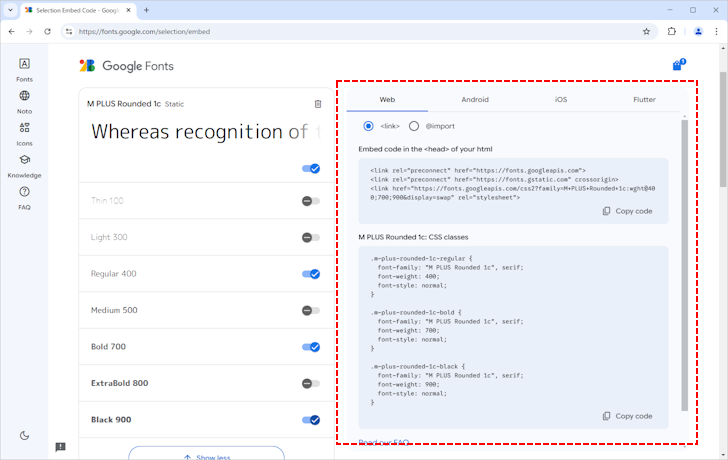
Task: Click the embed panel vertical scrollbar
Action: coord(684,266)
